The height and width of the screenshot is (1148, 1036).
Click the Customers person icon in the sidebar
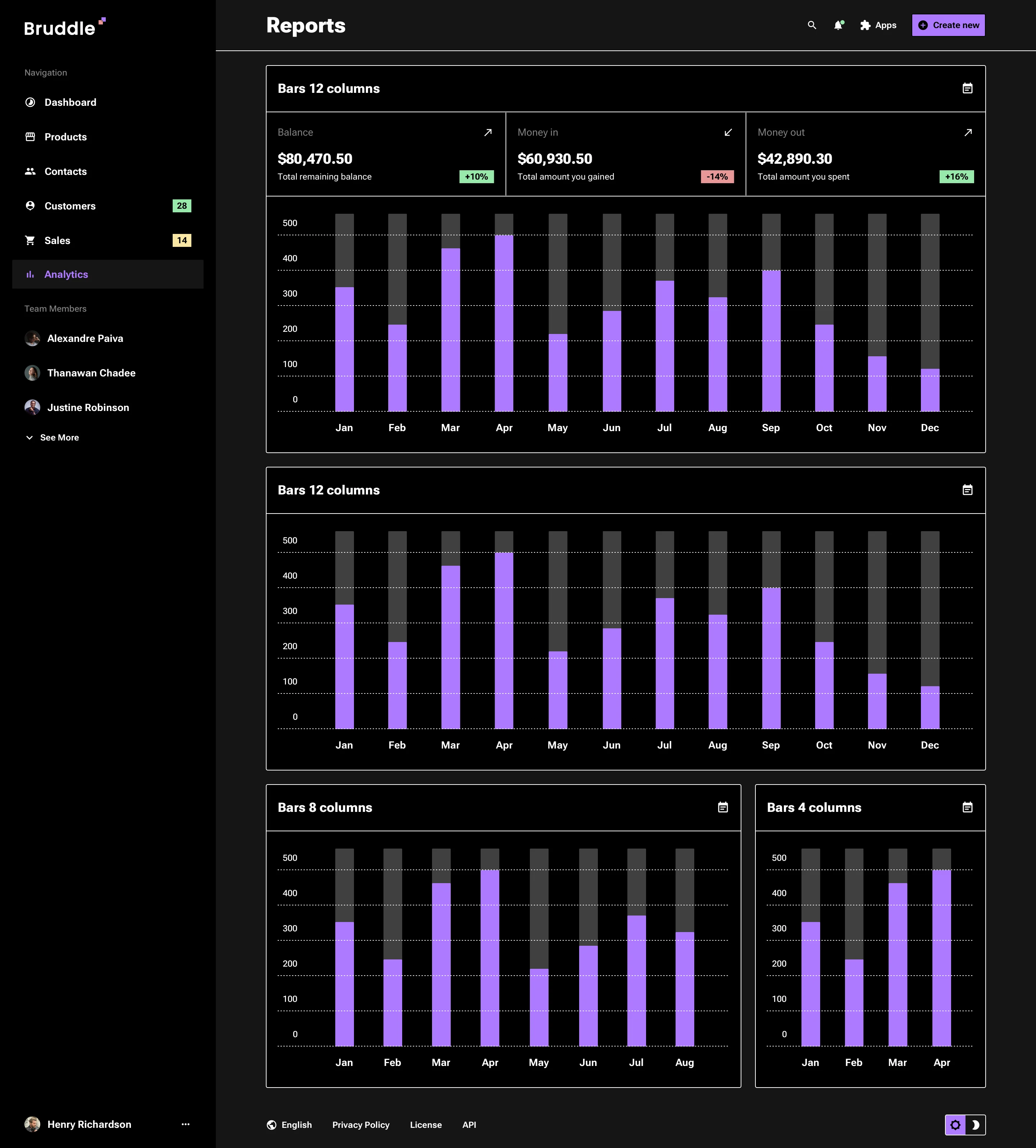29,205
